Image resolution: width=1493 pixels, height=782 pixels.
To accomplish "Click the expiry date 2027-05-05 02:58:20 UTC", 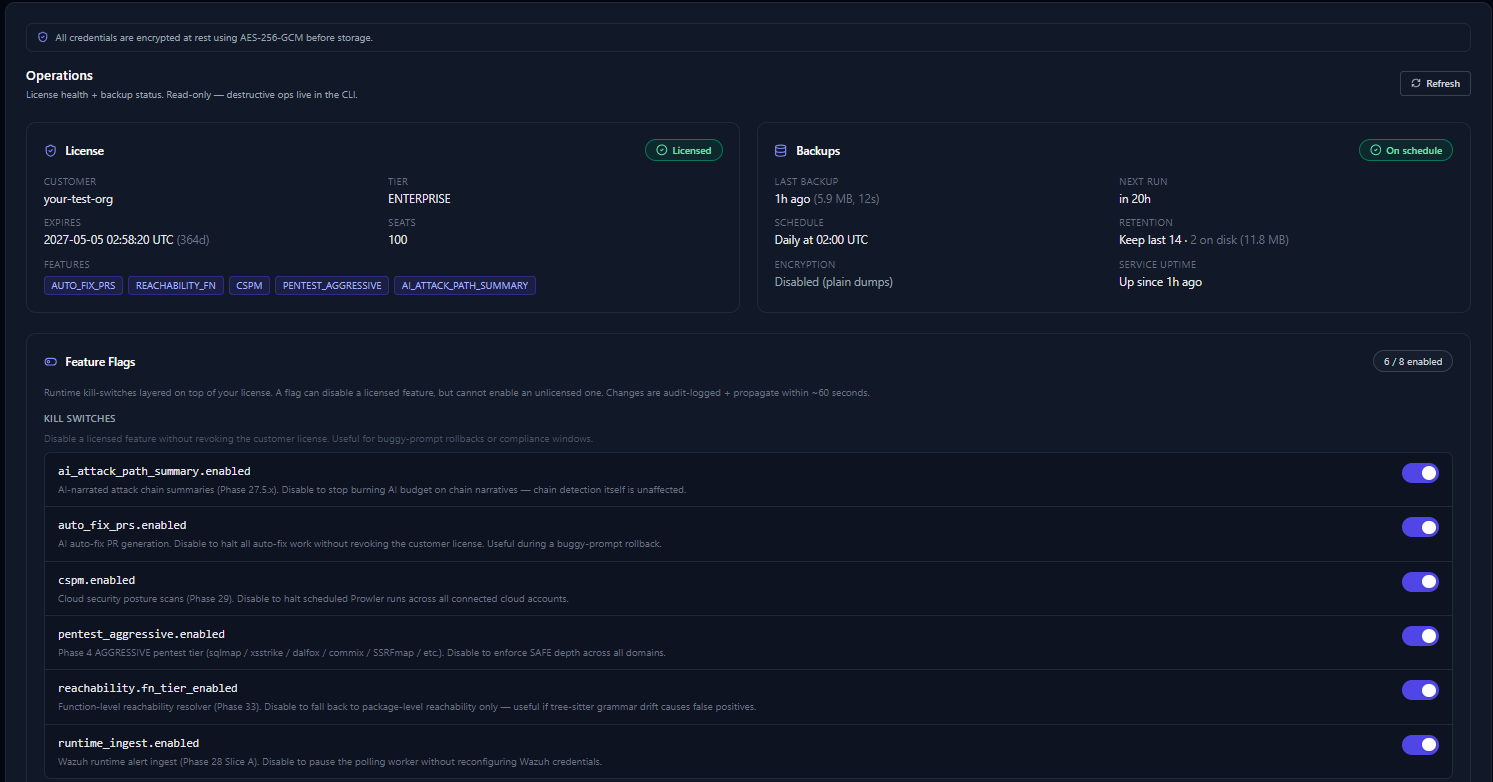I will [108, 240].
